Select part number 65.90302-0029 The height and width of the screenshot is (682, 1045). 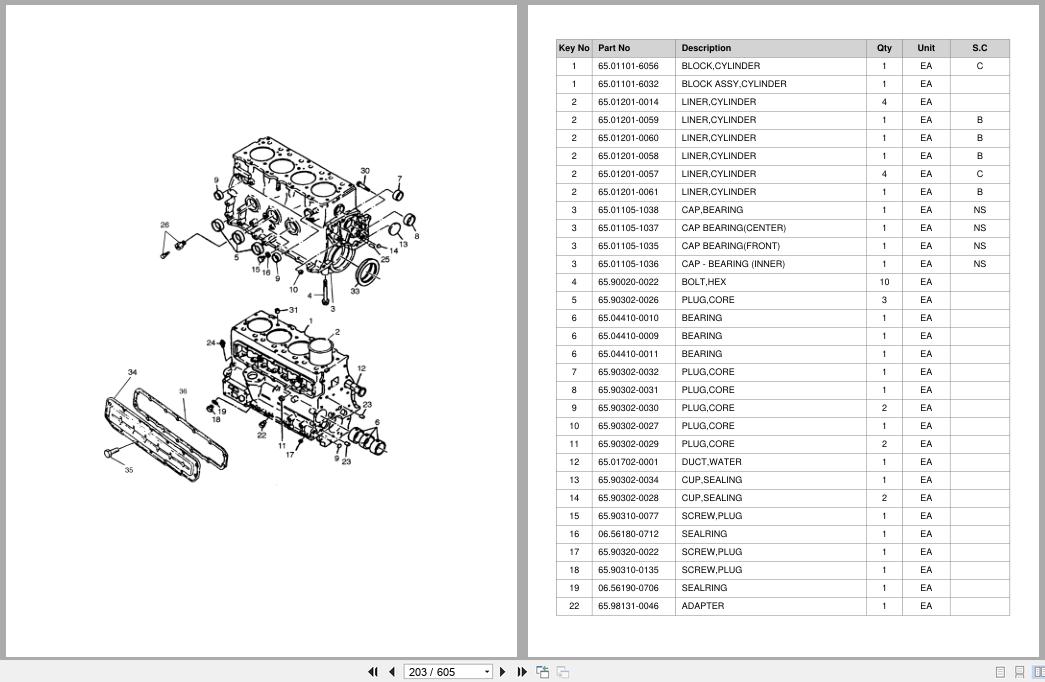(628, 444)
